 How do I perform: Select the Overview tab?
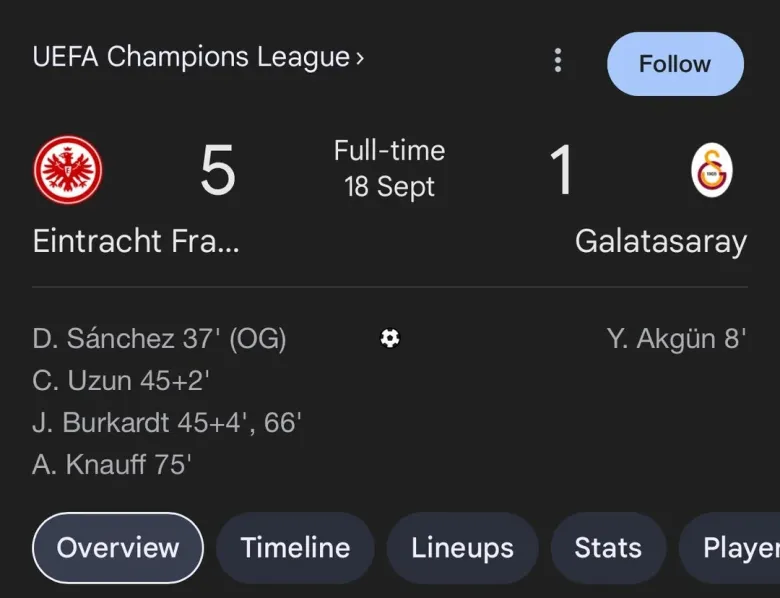pyautogui.click(x=118, y=548)
